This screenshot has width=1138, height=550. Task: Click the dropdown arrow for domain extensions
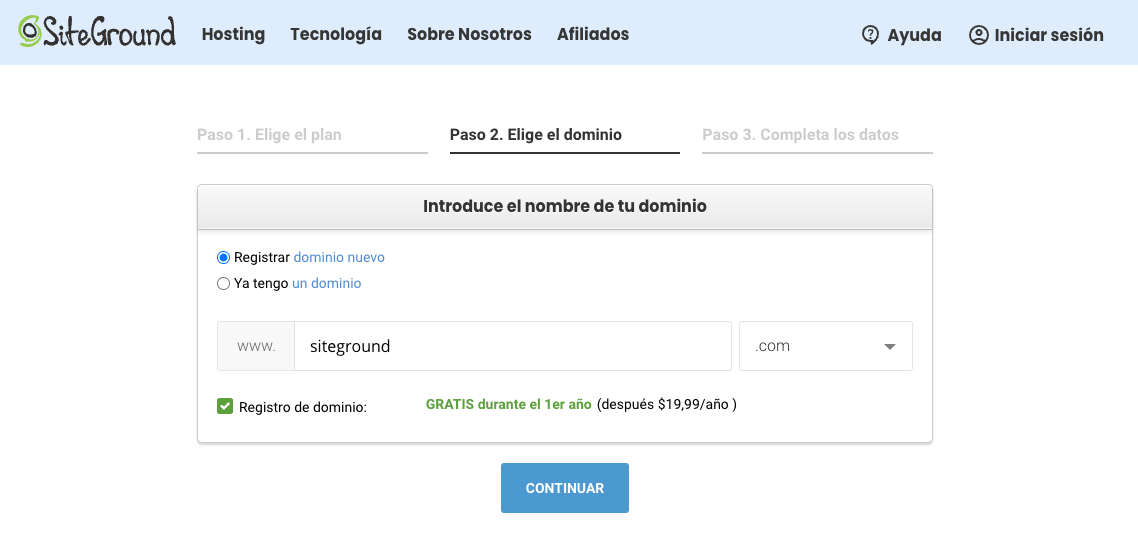coord(889,347)
